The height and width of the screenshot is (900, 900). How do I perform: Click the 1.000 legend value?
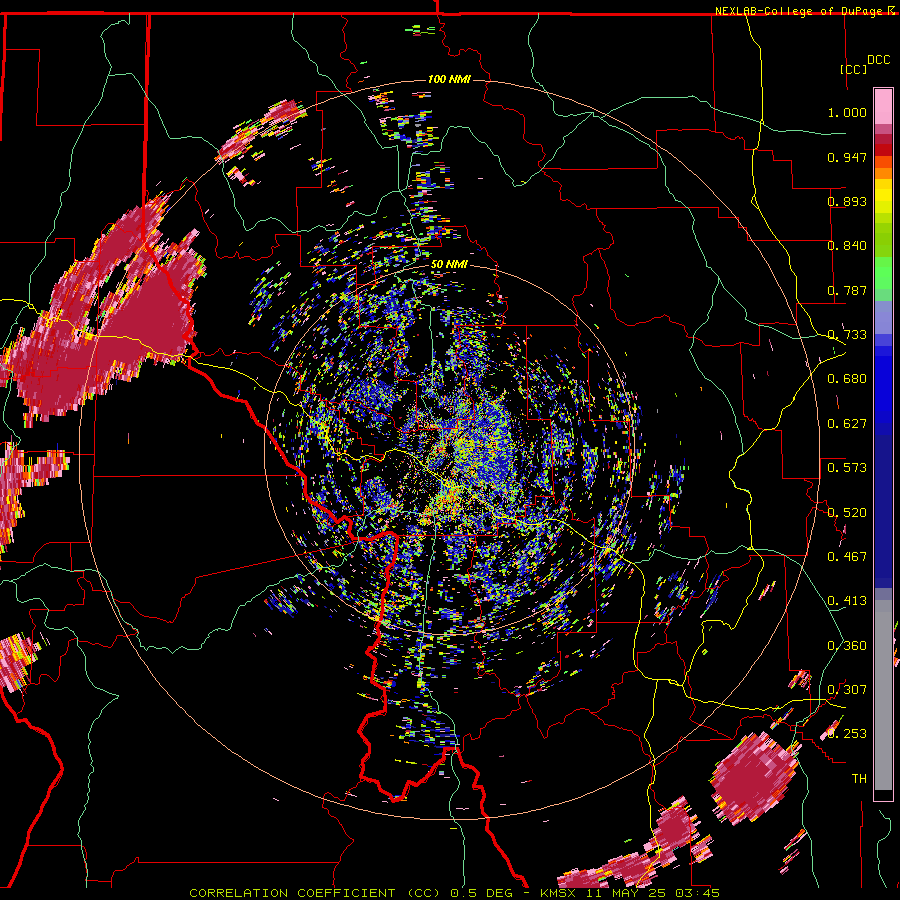coord(847,112)
